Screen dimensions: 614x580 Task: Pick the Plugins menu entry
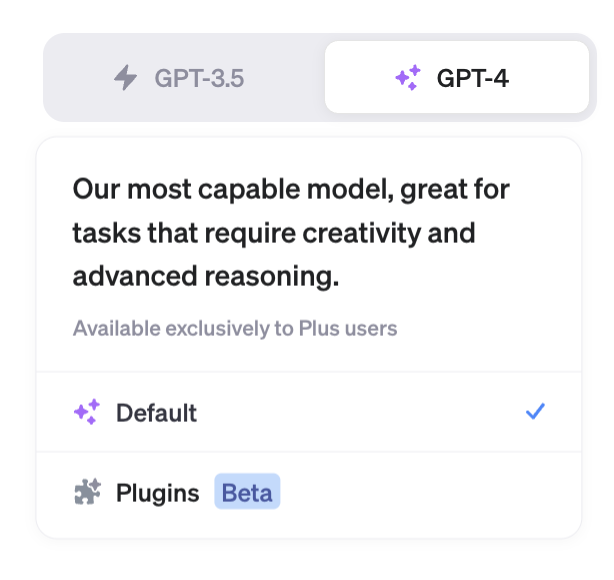157,493
